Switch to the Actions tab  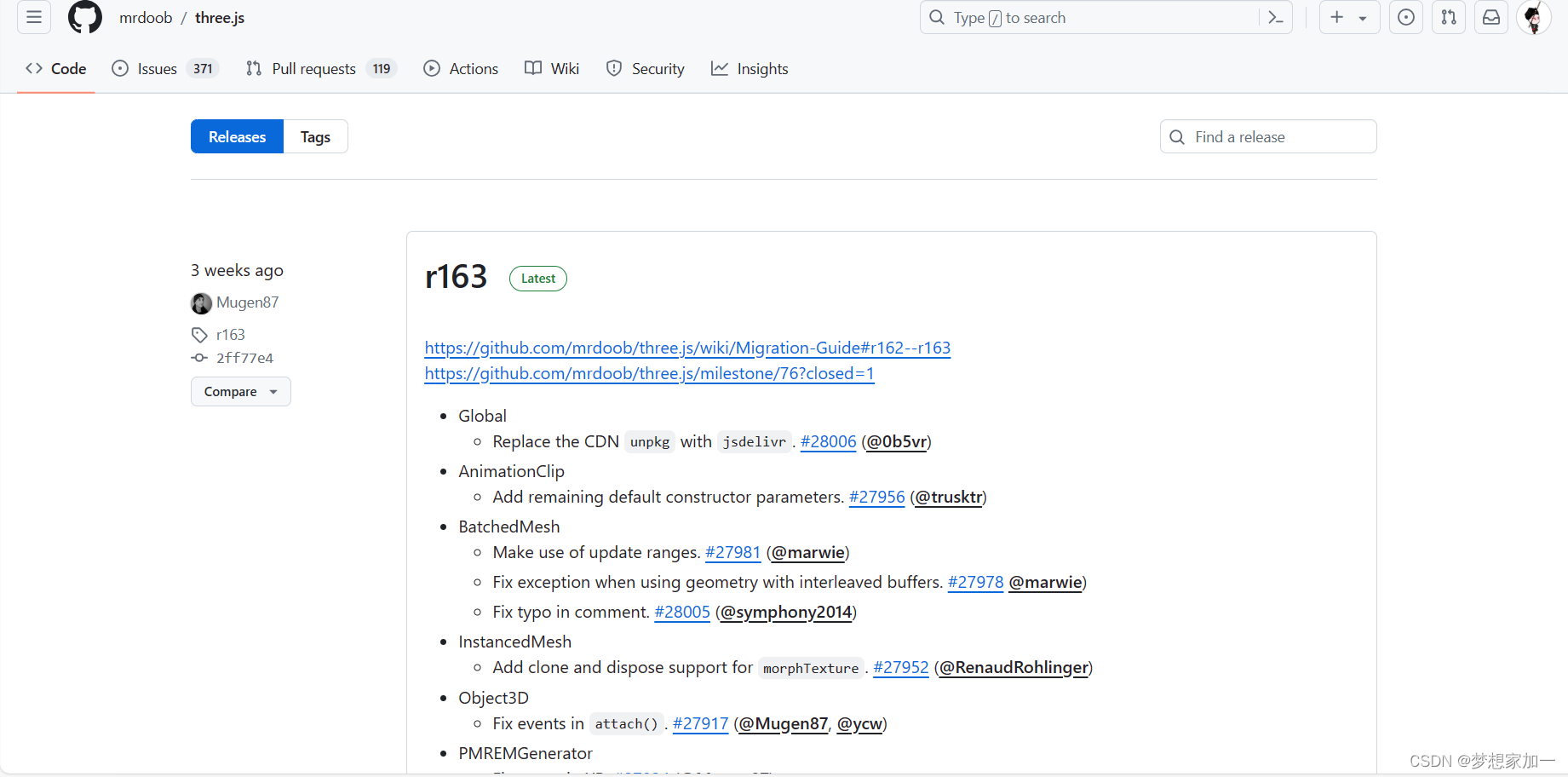pyautogui.click(x=461, y=69)
